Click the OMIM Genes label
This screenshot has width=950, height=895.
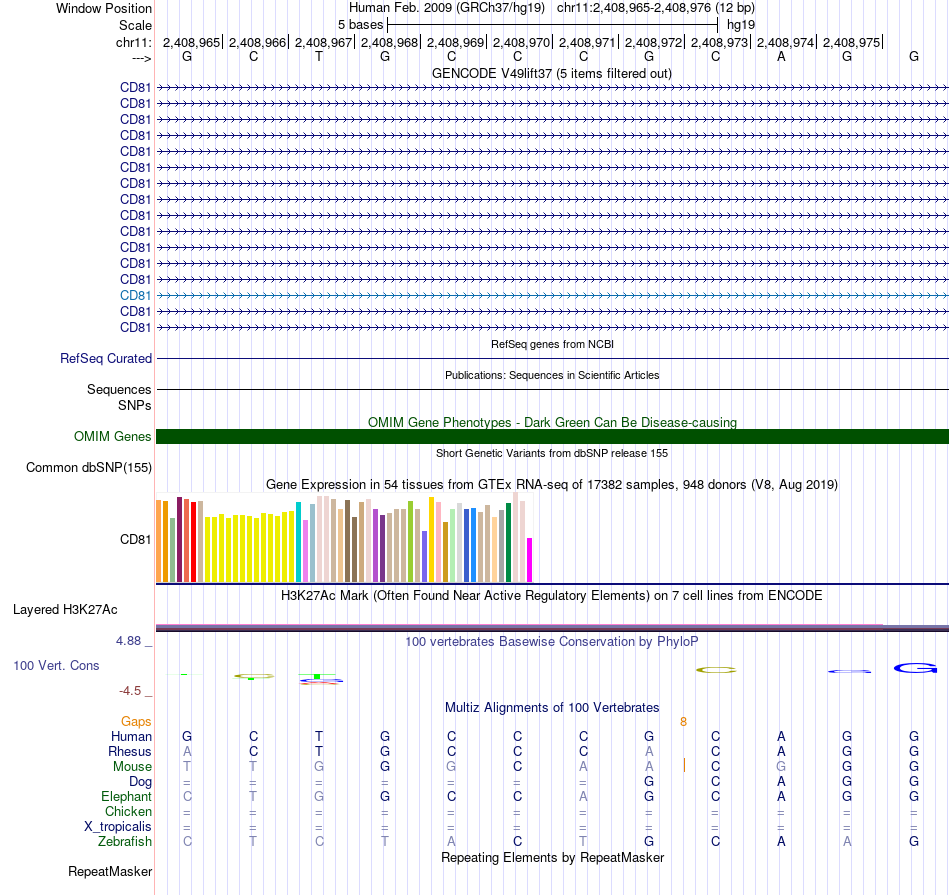pos(112,436)
